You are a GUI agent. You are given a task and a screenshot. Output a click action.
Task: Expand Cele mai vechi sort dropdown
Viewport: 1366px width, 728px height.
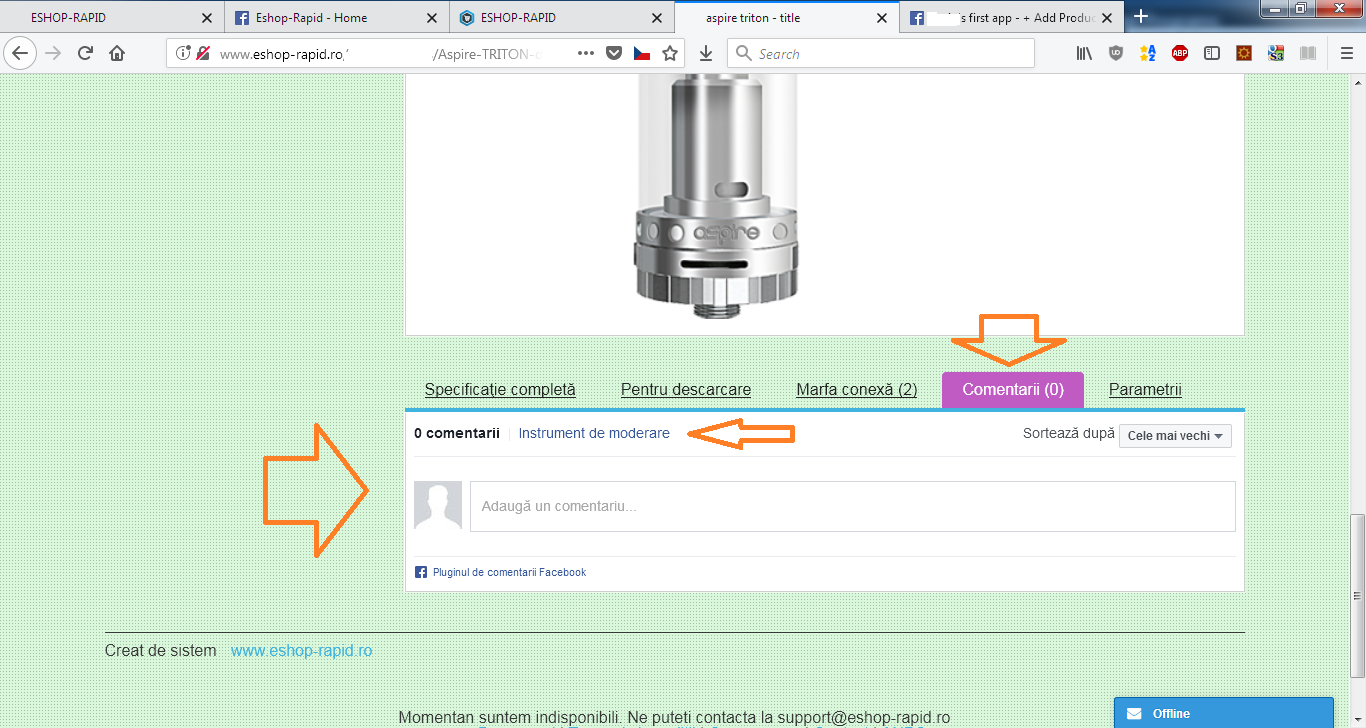coord(1175,436)
